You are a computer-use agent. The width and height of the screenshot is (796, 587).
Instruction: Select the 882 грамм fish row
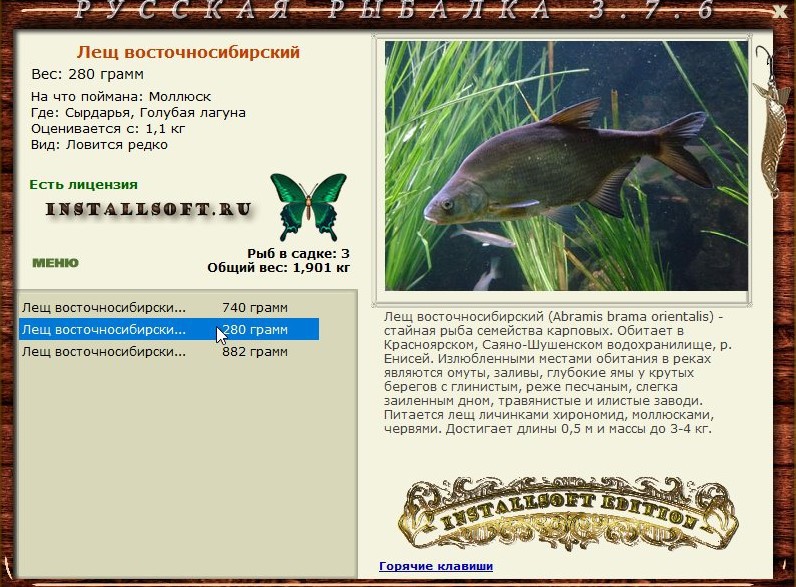click(169, 351)
